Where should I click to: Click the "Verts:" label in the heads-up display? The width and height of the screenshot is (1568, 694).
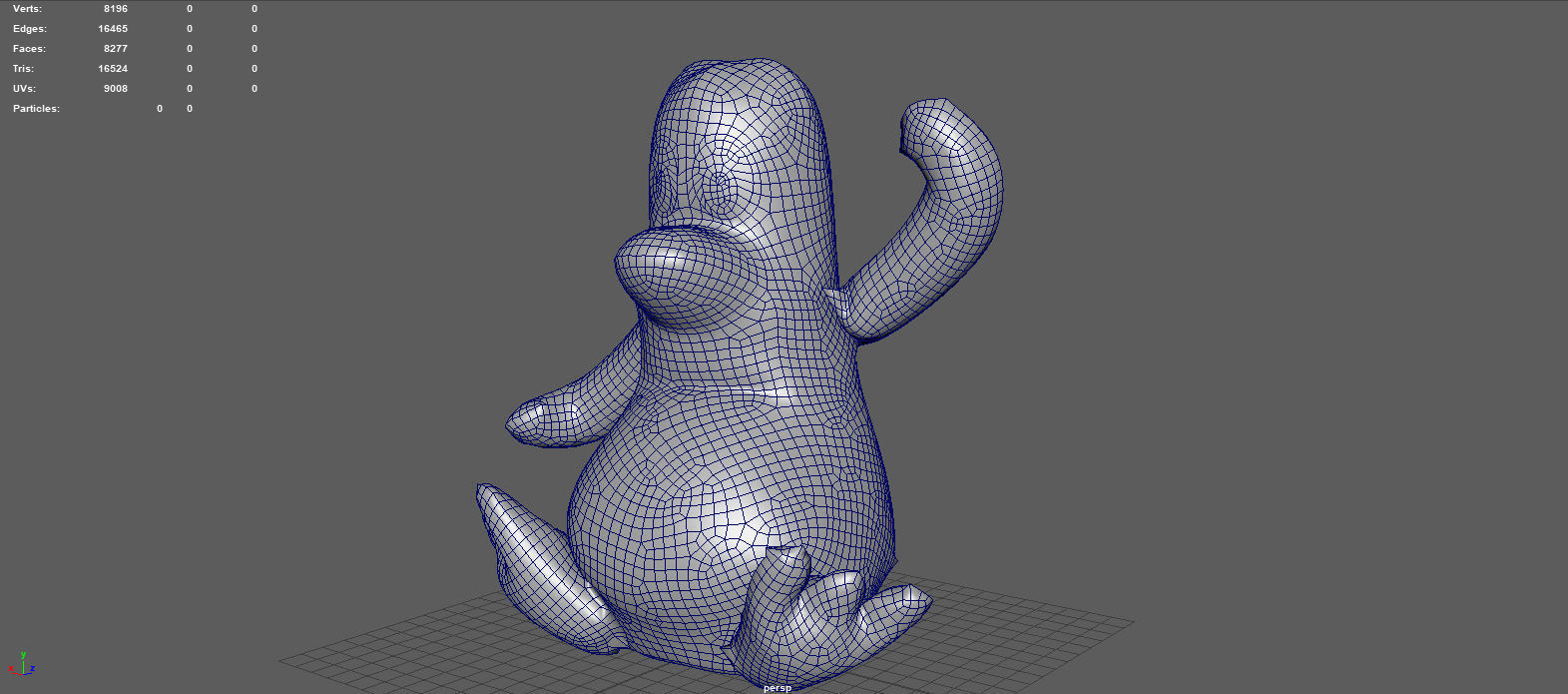tap(27, 9)
